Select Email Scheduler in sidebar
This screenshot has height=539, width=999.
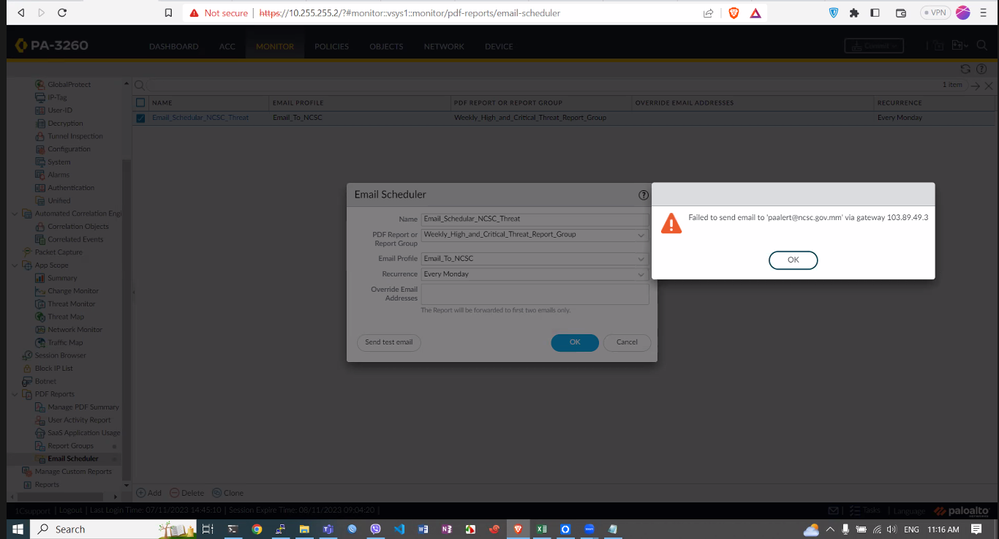(73, 459)
